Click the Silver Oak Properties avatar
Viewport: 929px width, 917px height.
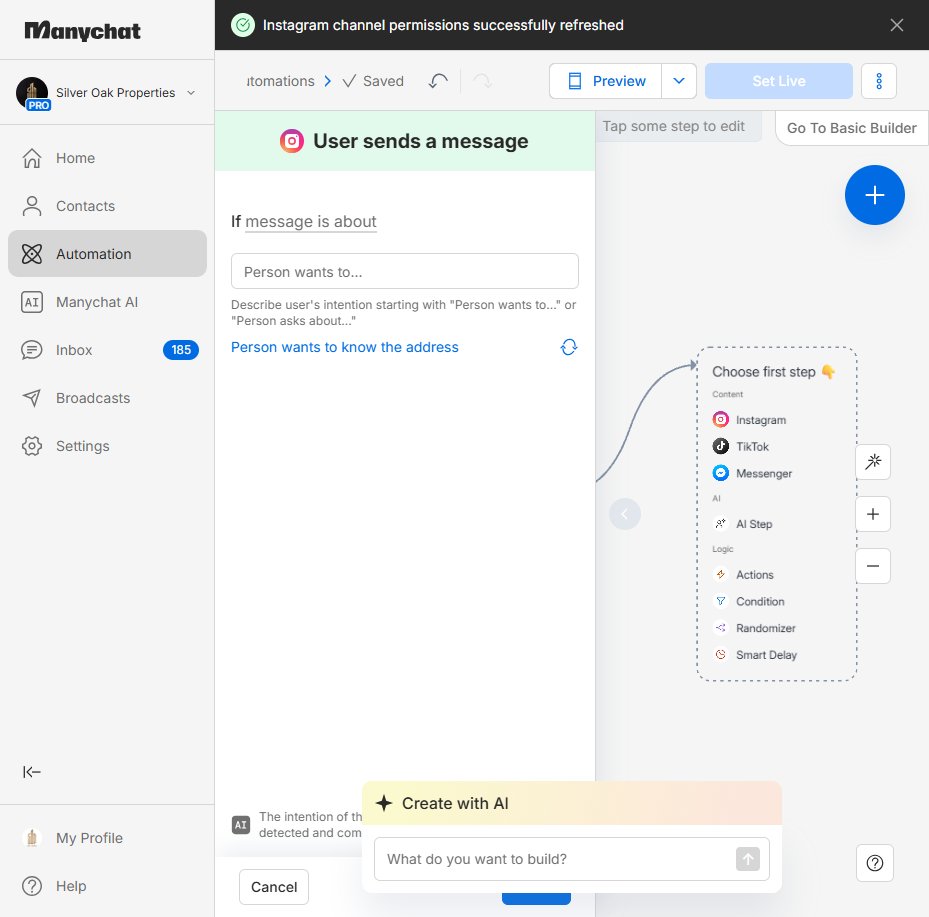pyautogui.click(x=32, y=92)
